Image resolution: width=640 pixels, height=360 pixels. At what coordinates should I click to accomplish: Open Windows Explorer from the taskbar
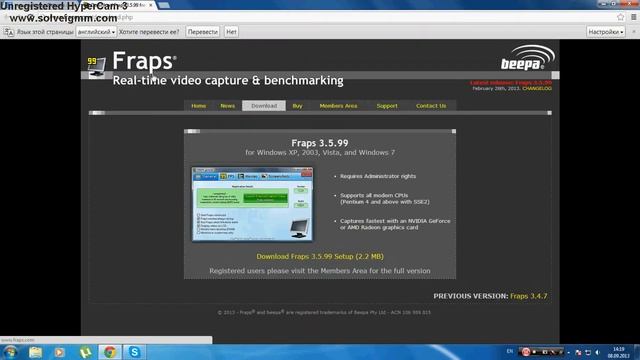click(36, 352)
